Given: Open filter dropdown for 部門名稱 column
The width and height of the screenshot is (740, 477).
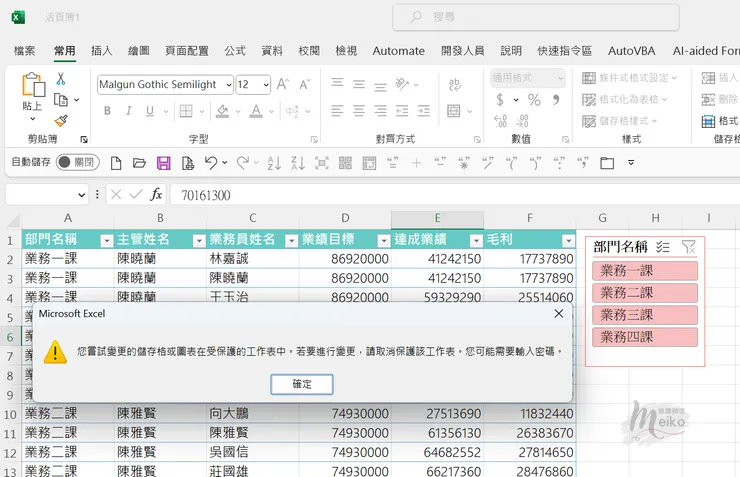Looking at the screenshot, I should (x=107, y=241).
